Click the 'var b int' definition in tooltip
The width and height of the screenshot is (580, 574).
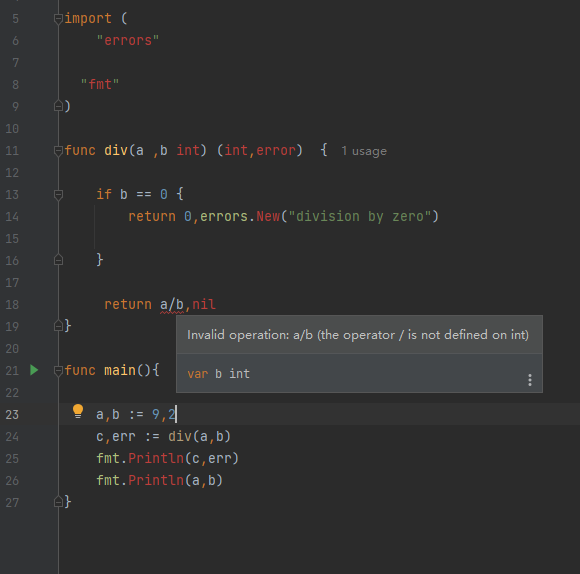218,374
